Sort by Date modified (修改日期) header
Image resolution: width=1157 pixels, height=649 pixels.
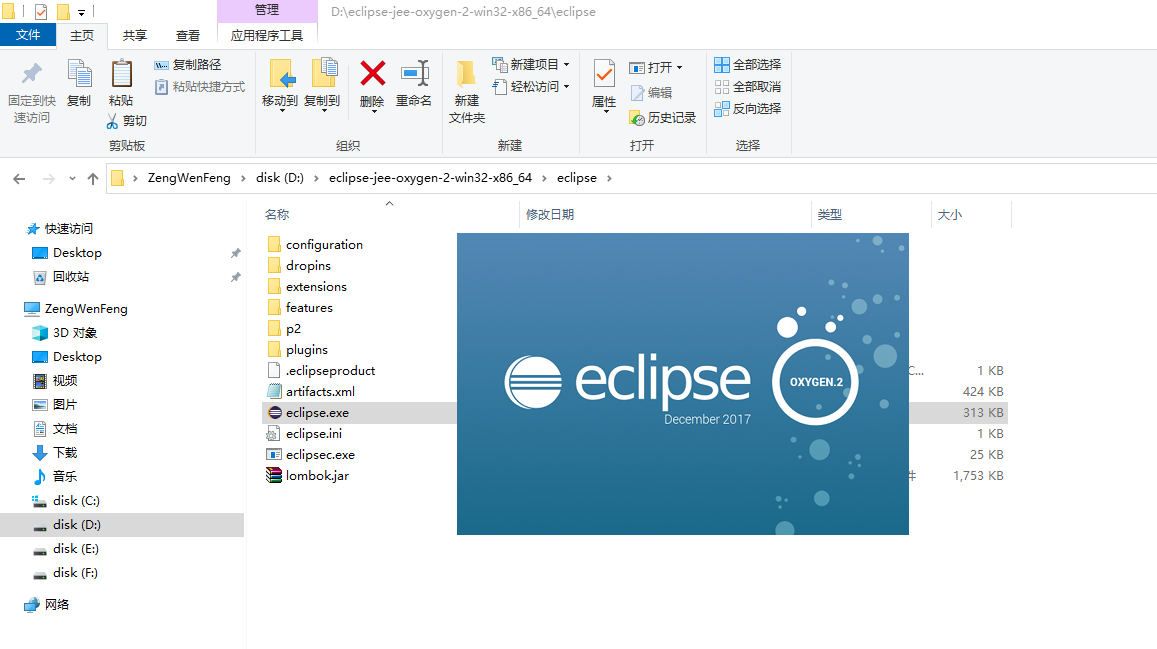pos(550,215)
